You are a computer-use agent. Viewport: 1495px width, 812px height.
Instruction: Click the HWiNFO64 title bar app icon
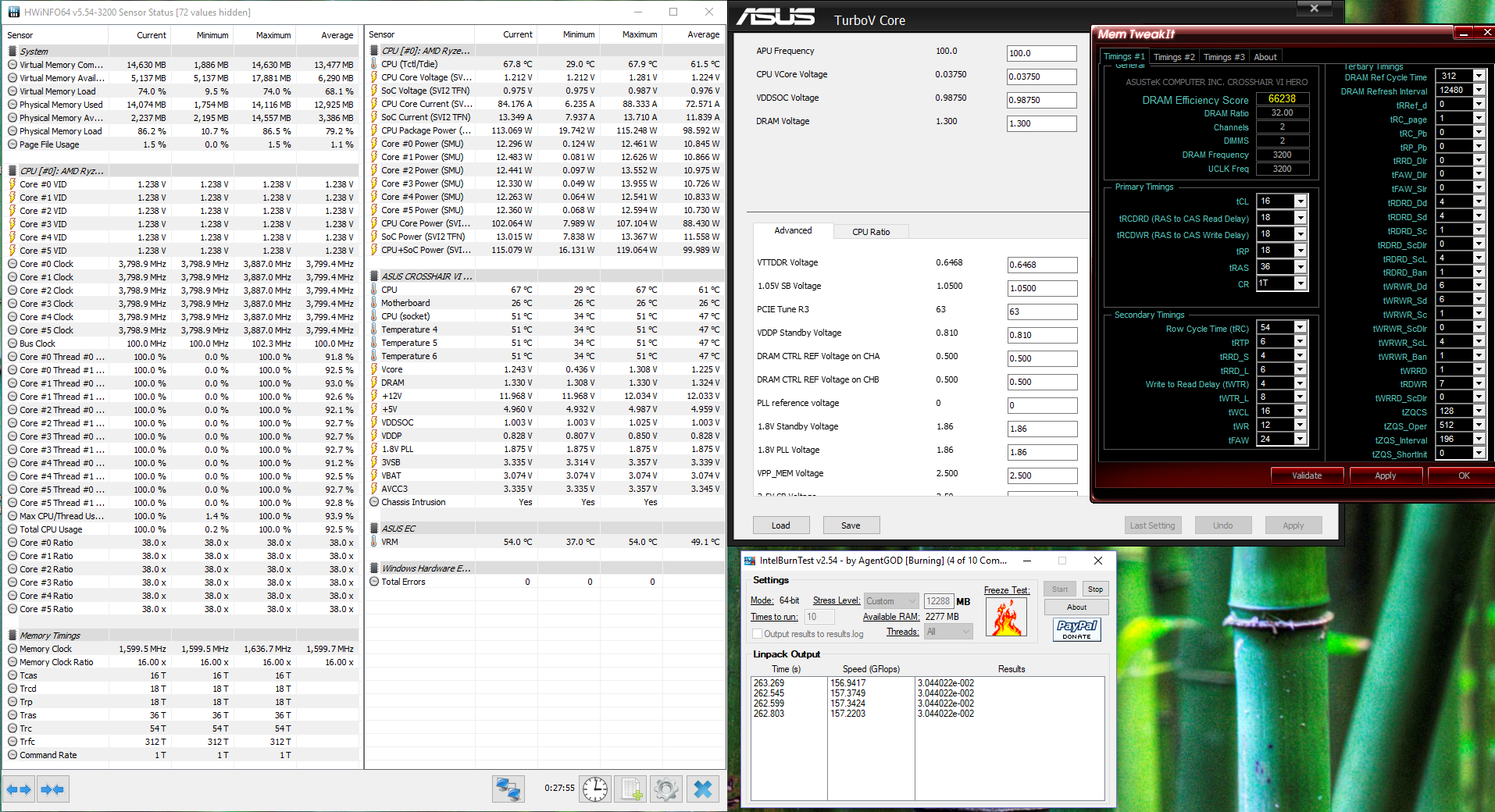click(x=13, y=12)
